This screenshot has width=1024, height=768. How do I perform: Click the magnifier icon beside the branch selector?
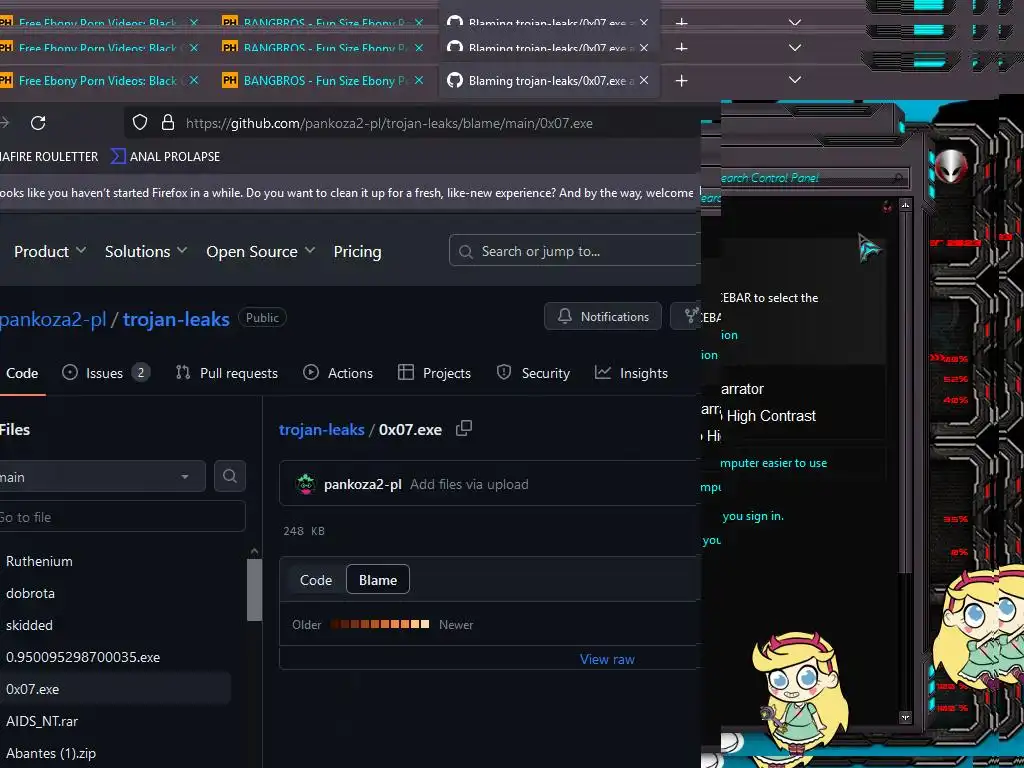(x=230, y=476)
